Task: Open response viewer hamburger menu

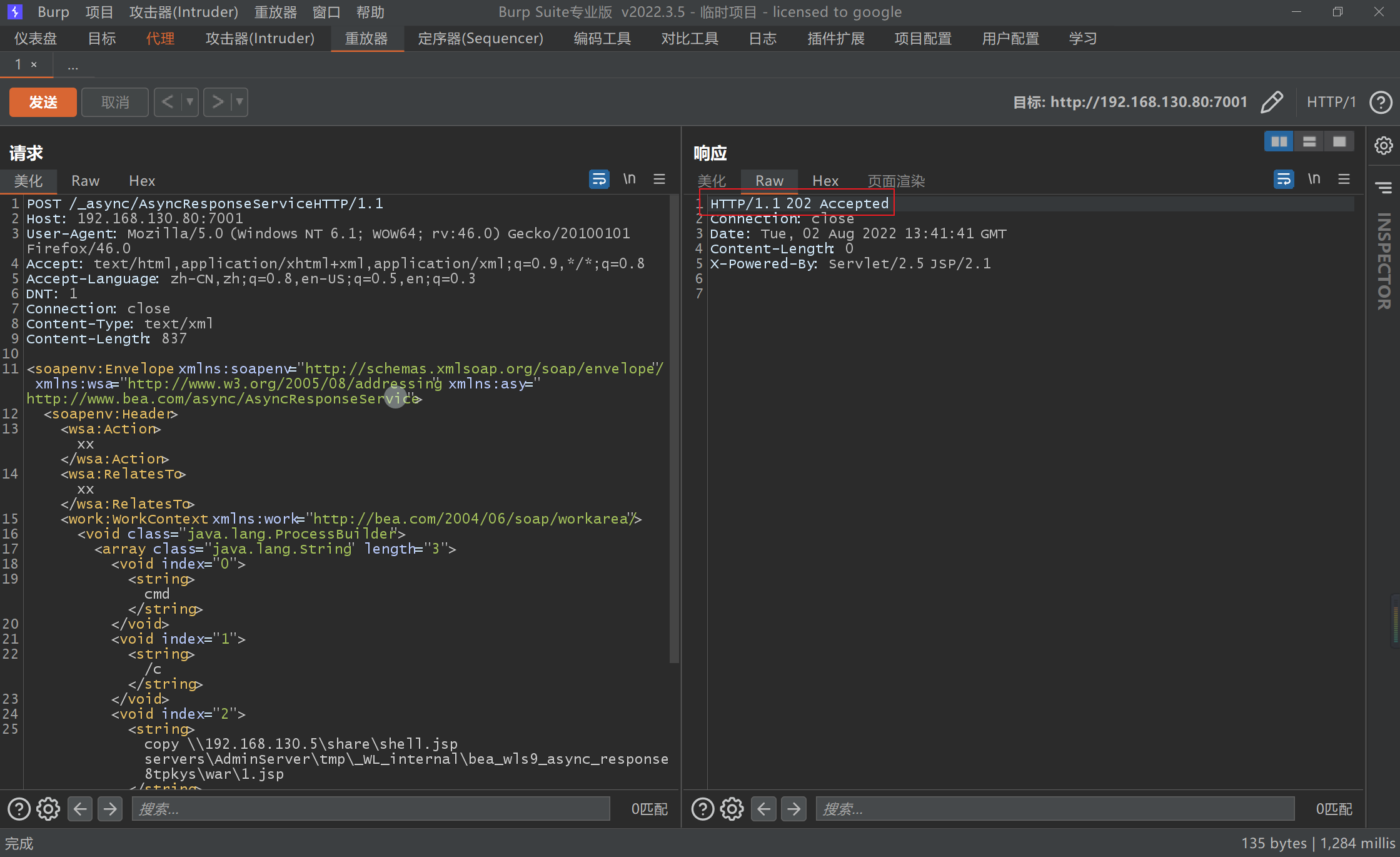Action: click(1344, 180)
